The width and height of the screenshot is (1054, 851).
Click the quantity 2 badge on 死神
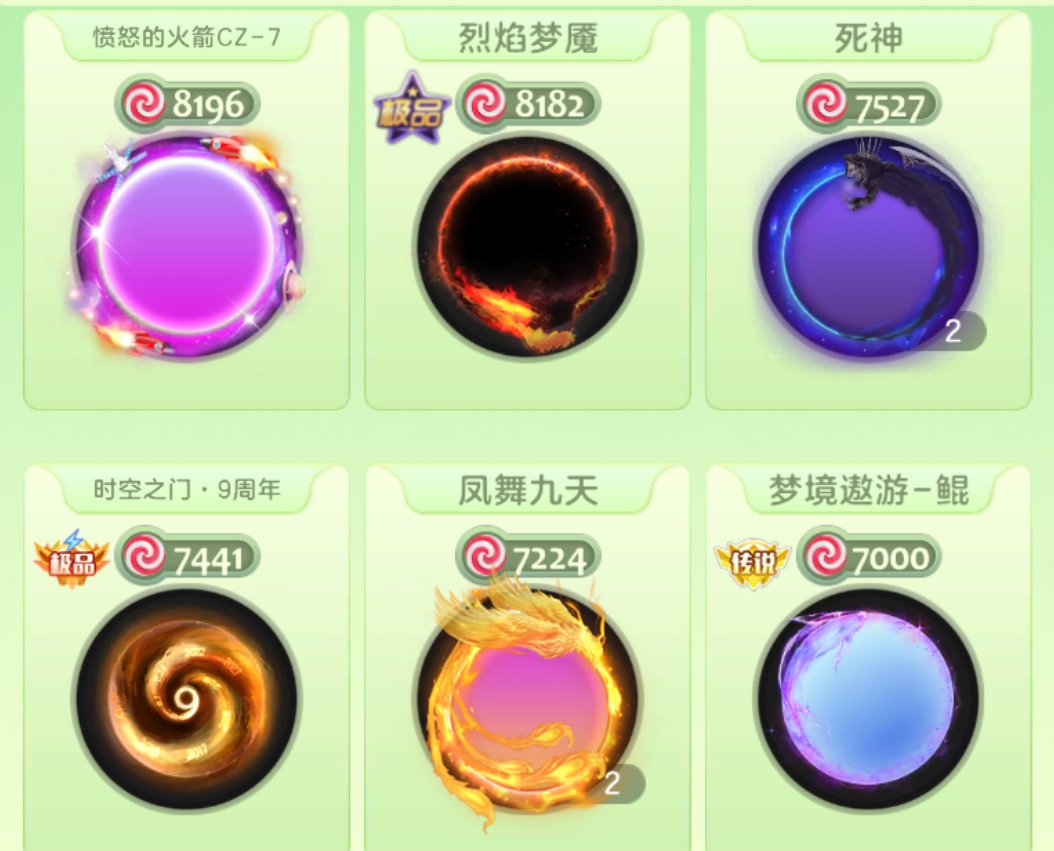click(x=953, y=331)
